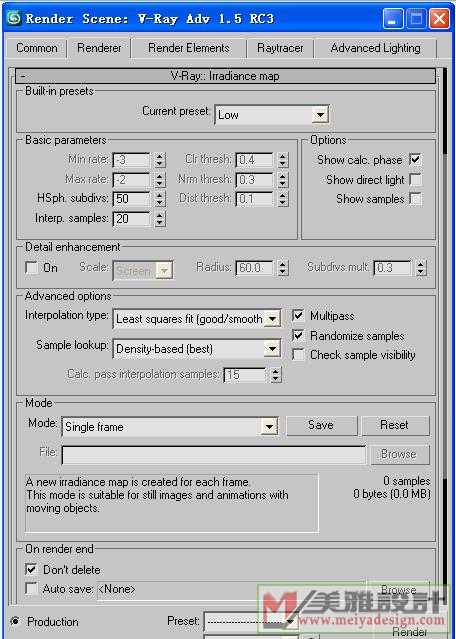
Task: Click the Radius spinner arrows in Detail enhancement
Action: click(283, 268)
